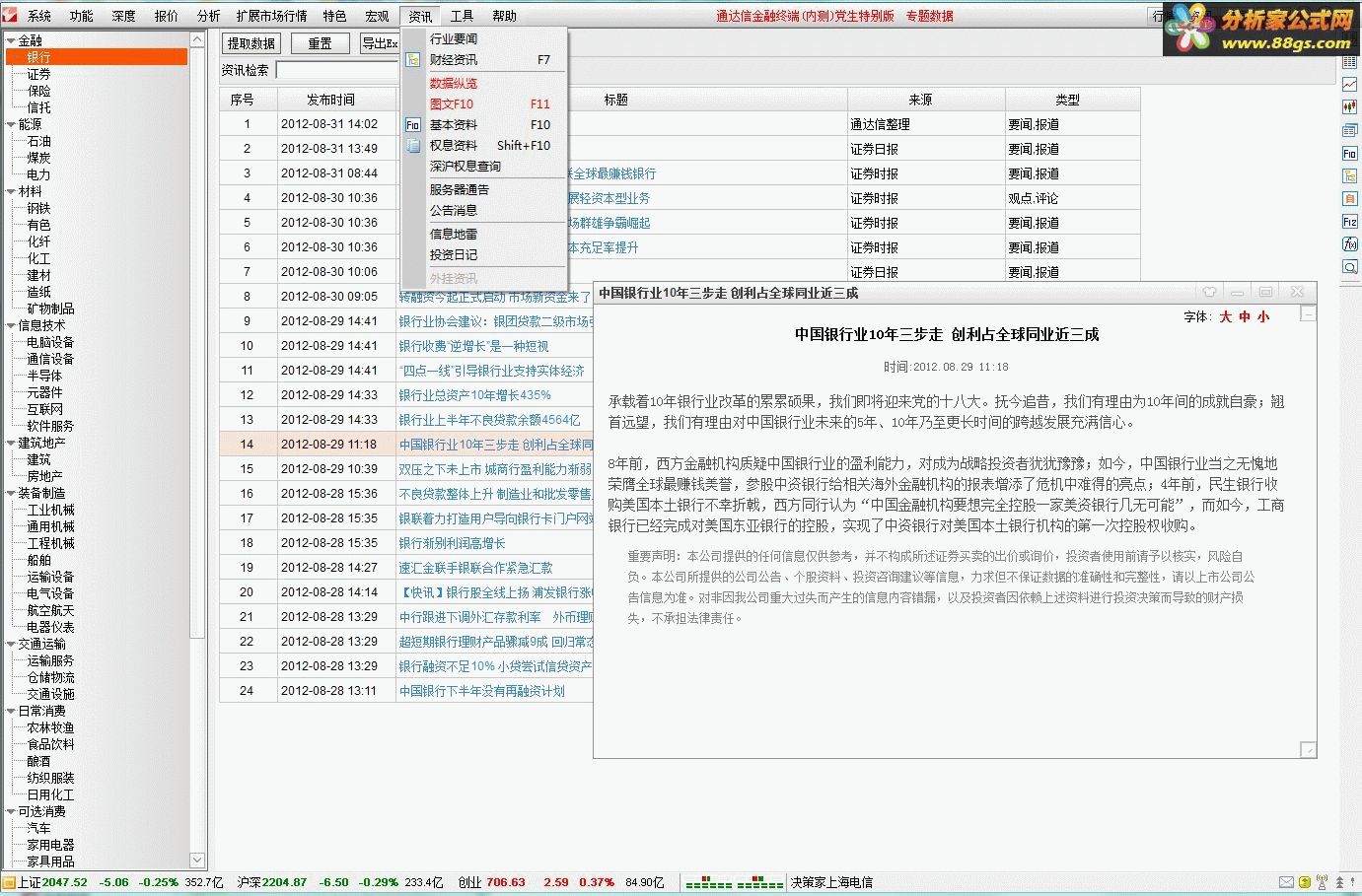
Task: Open the mail envelope icon in status bar
Action: coord(1286,882)
